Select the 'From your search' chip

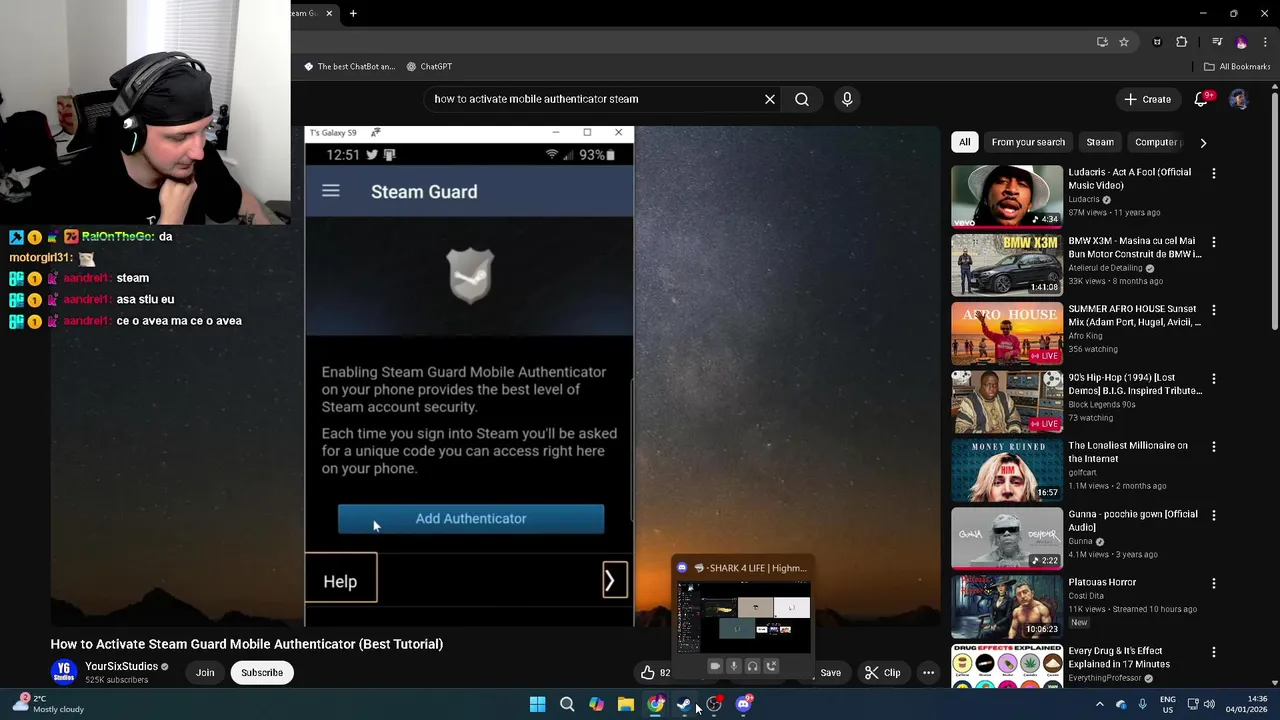click(1028, 142)
